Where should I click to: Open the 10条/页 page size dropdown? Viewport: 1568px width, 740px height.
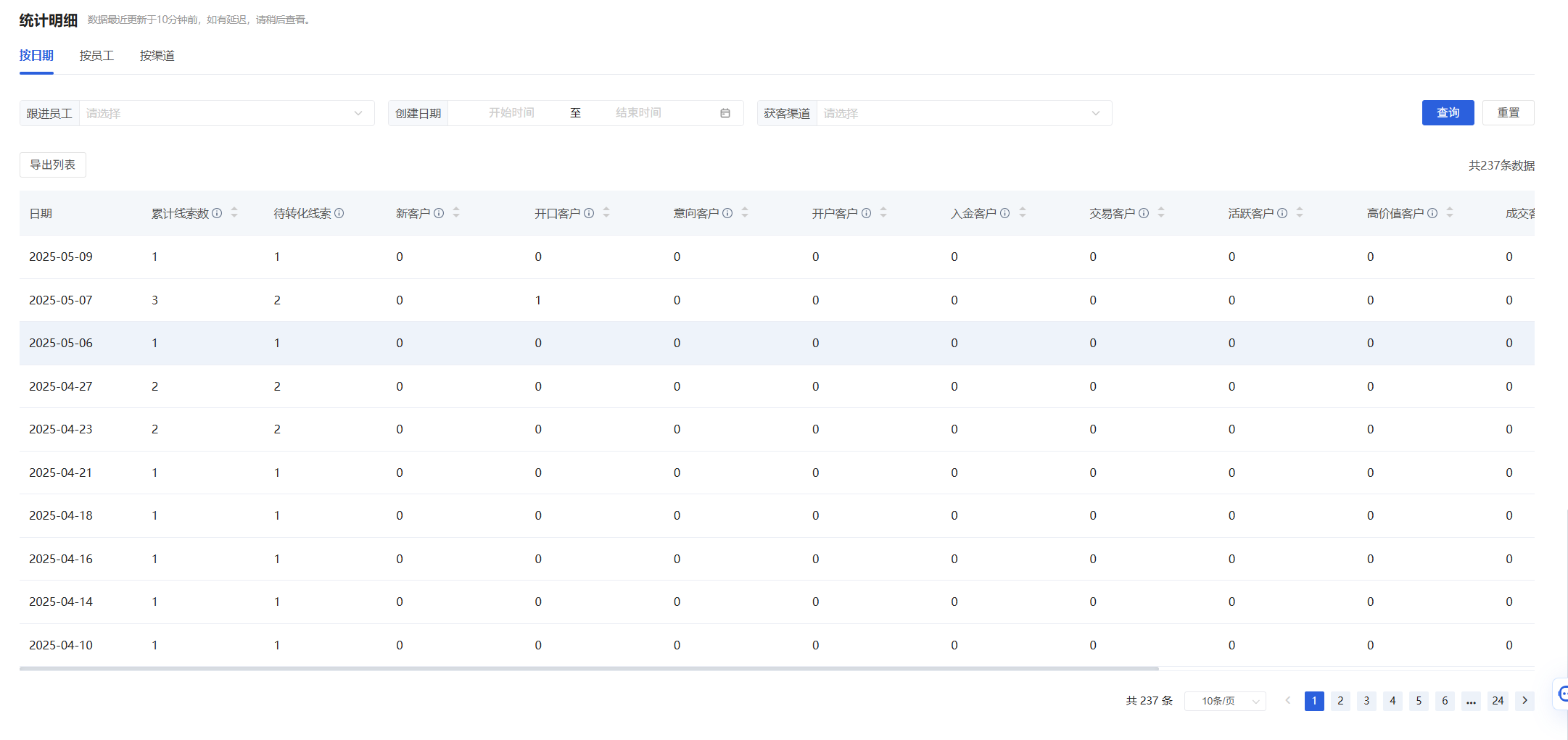[1225, 701]
